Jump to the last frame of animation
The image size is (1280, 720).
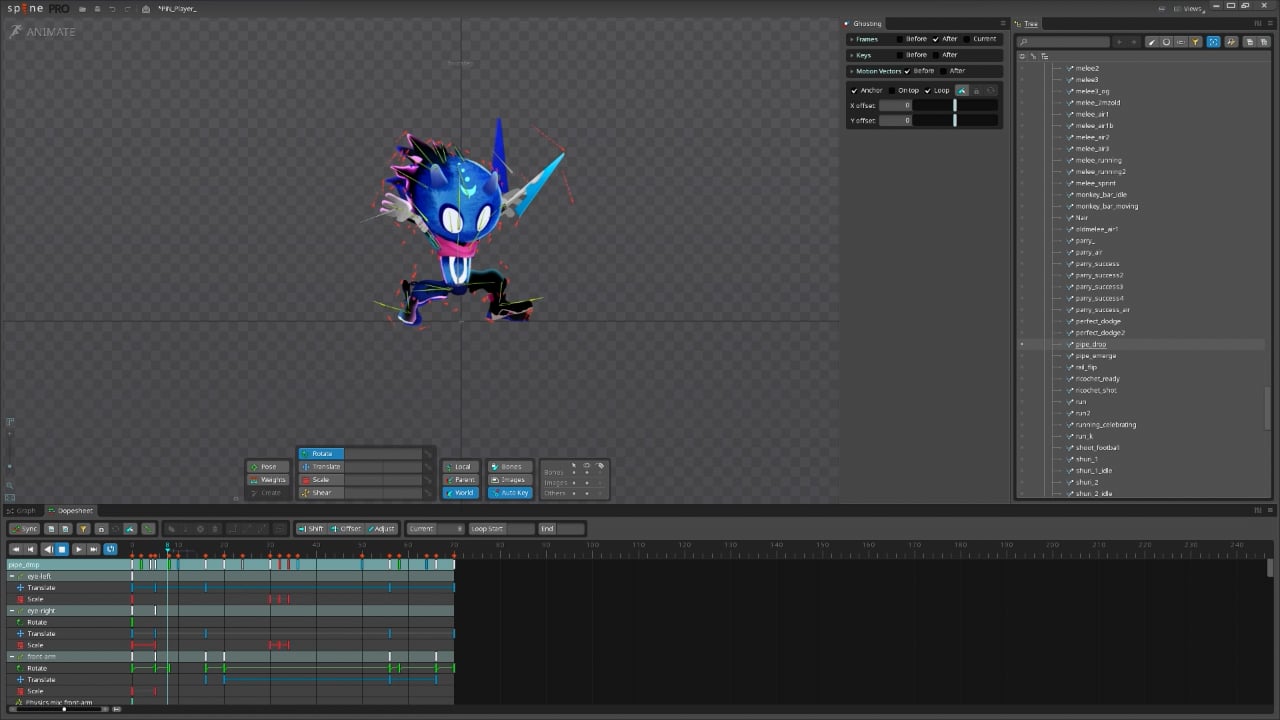94,549
